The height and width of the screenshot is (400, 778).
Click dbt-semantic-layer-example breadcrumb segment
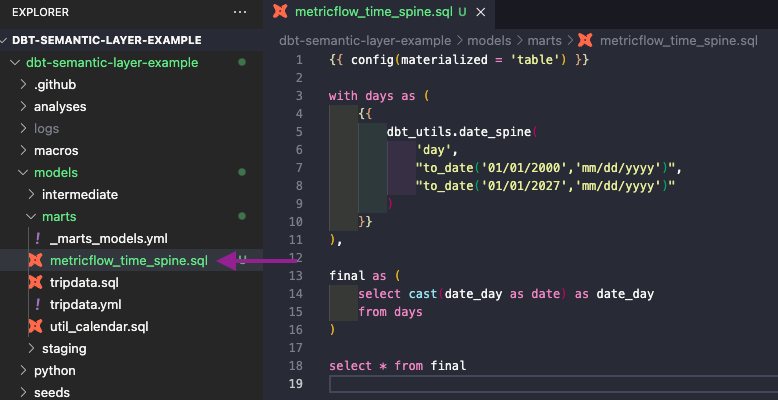click(365, 41)
